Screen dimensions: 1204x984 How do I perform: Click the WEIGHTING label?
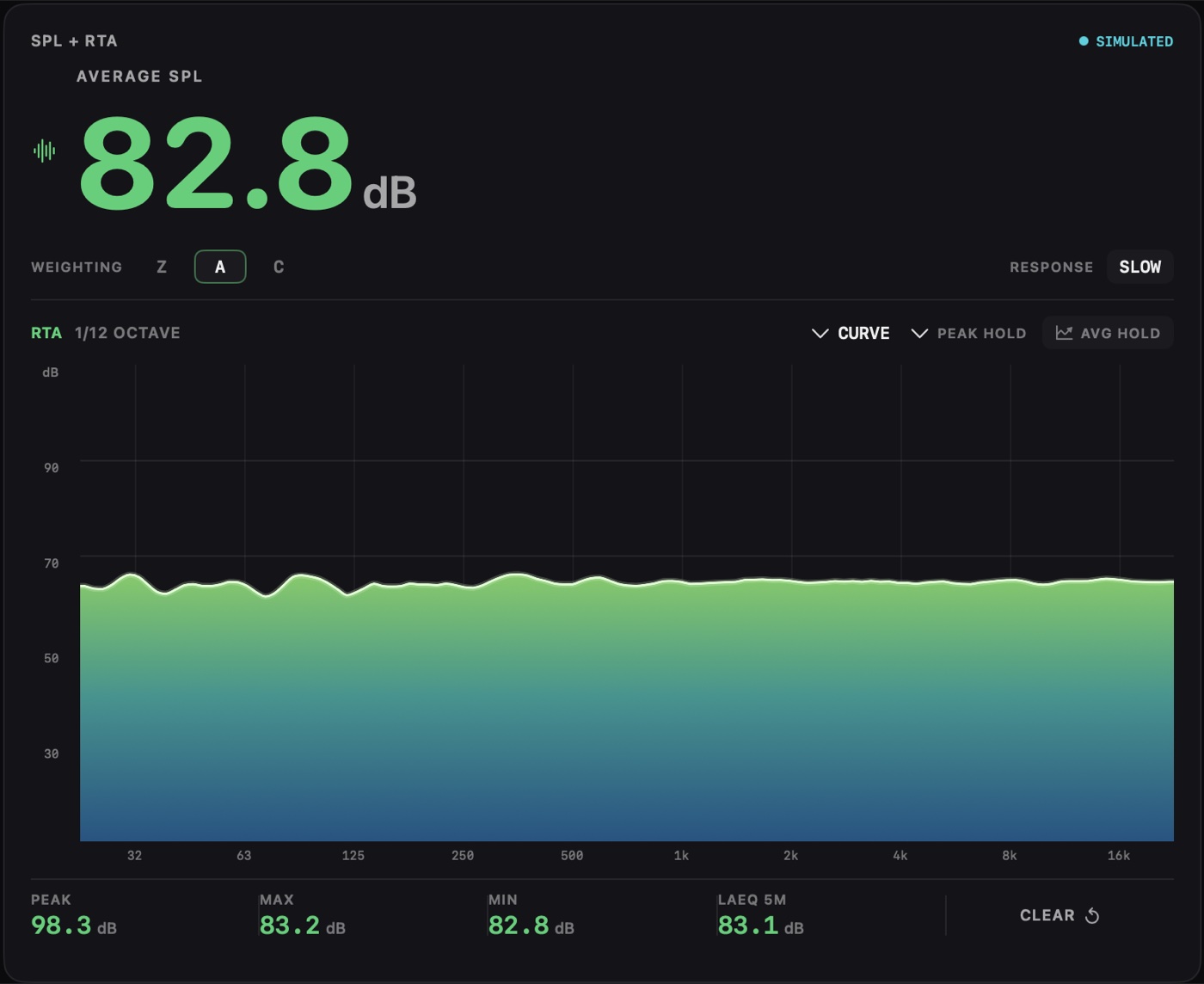tap(77, 268)
